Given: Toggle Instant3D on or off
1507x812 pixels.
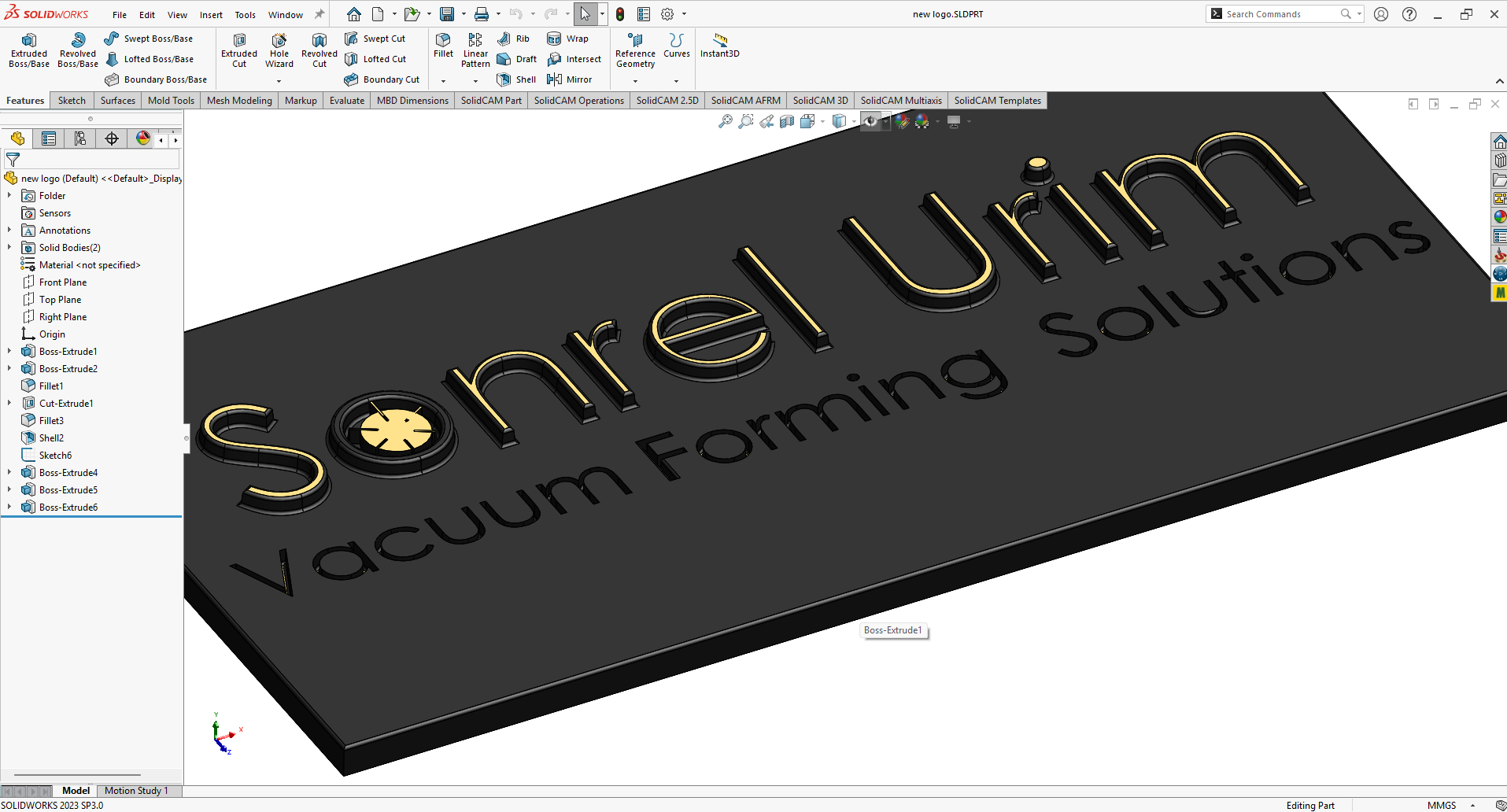Looking at the screenshot, I should pyautogui.click(x=720, y=46).
